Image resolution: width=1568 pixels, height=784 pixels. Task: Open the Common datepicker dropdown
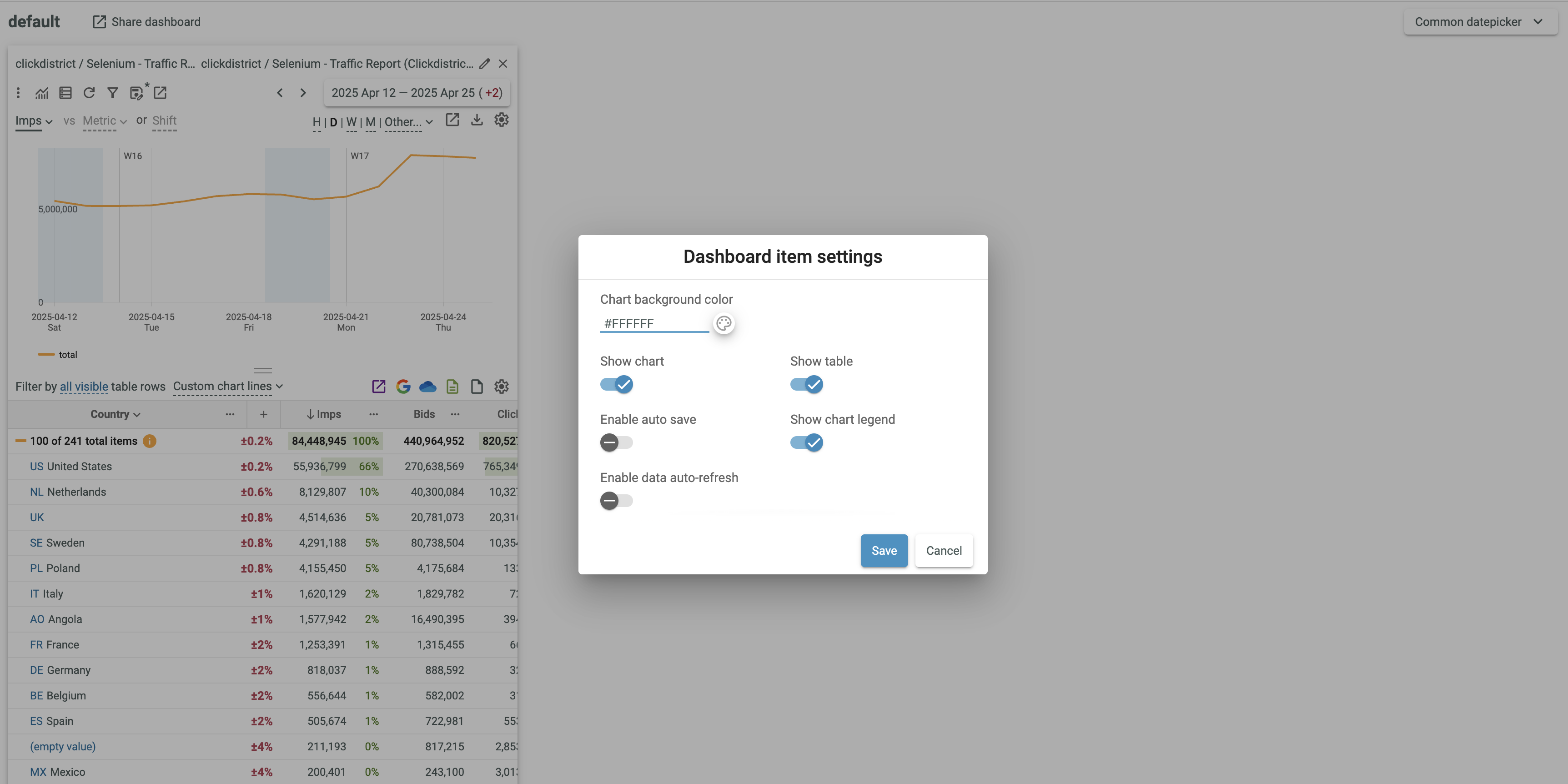tap(1479, 22)
